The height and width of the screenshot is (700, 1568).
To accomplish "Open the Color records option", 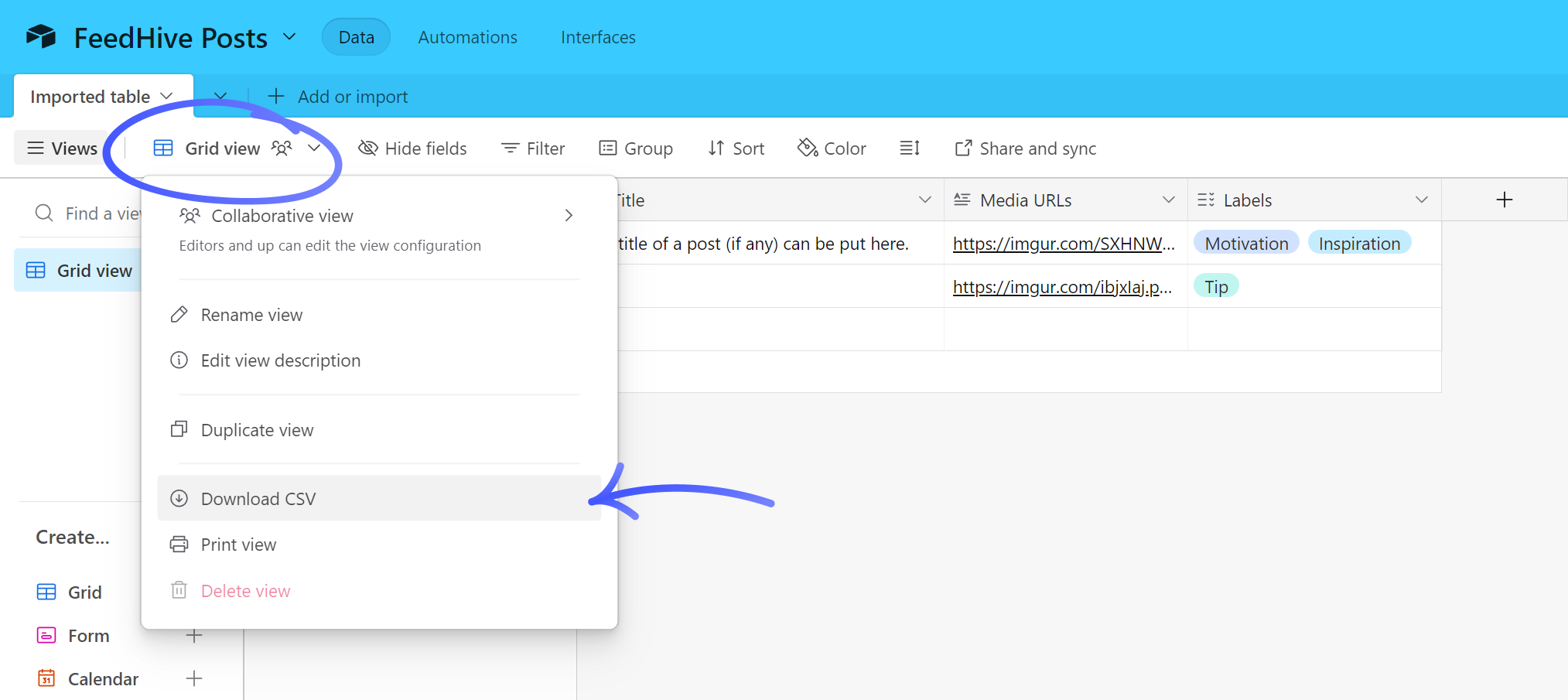I will (x=832, y=148).
